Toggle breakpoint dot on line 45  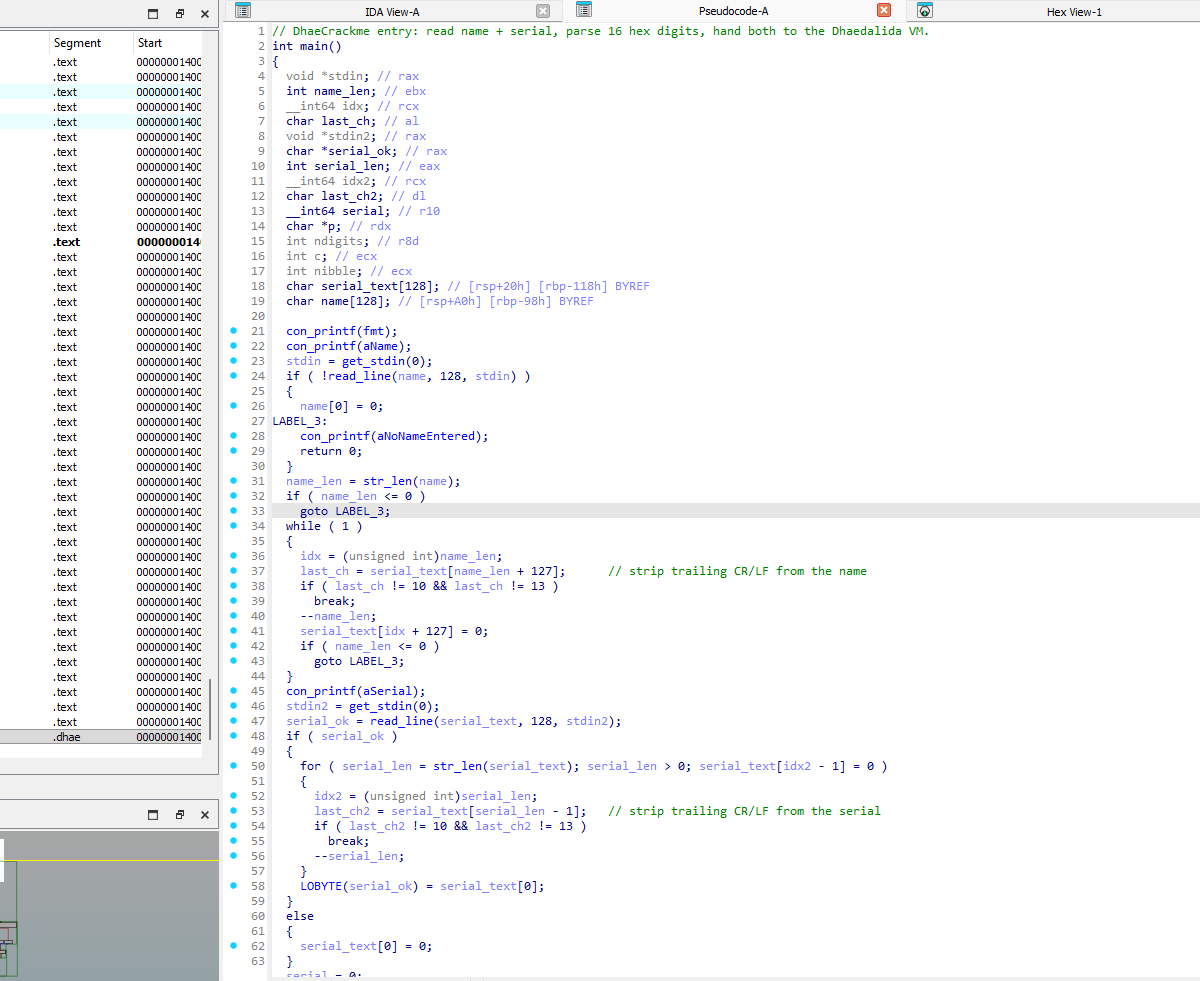tap(233, 691)
